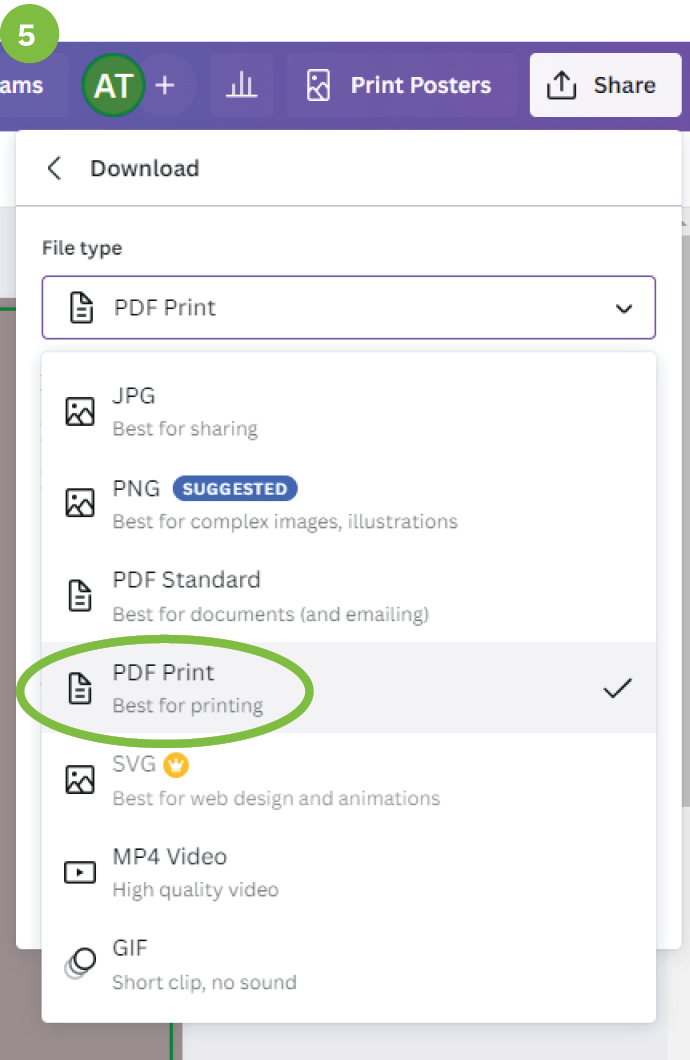Image resolution: width=690 pixels, height=1060 pixels.
Task: Click the MP4 Video play icon
Action: click(80, 872)
